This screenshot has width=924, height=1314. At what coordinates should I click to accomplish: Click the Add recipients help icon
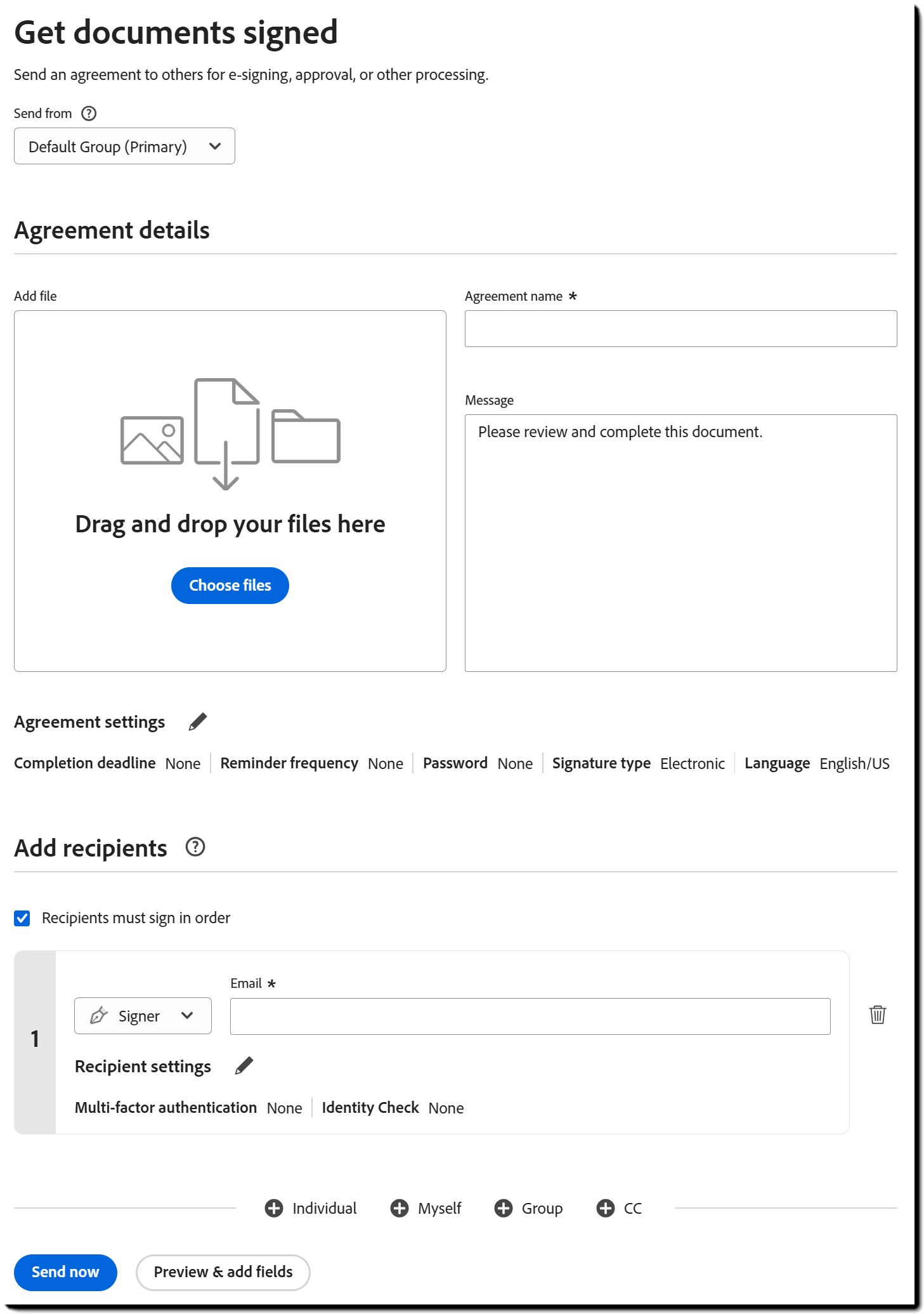[195, 847]
